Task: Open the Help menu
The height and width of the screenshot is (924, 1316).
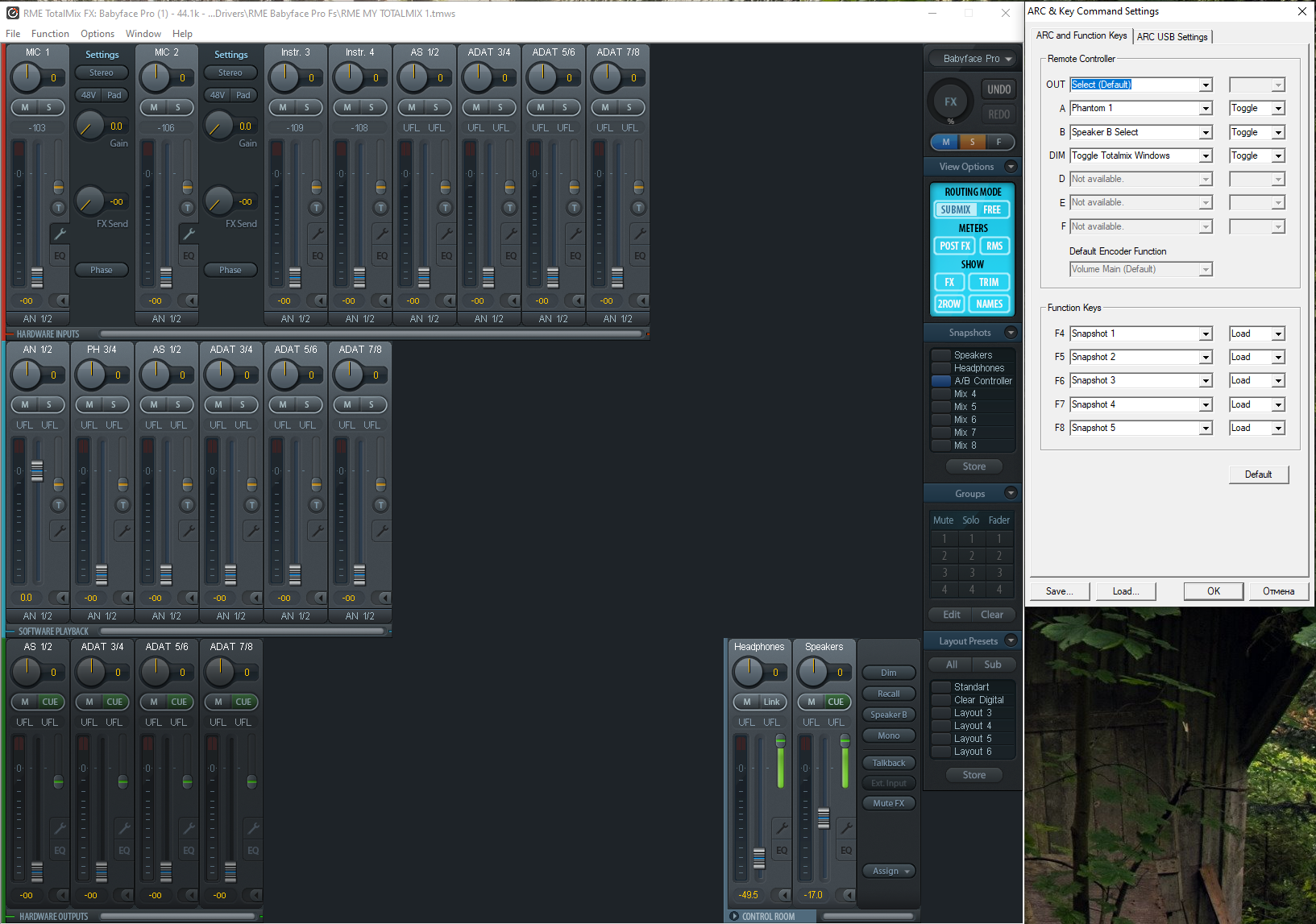Action: click(182, 34)
